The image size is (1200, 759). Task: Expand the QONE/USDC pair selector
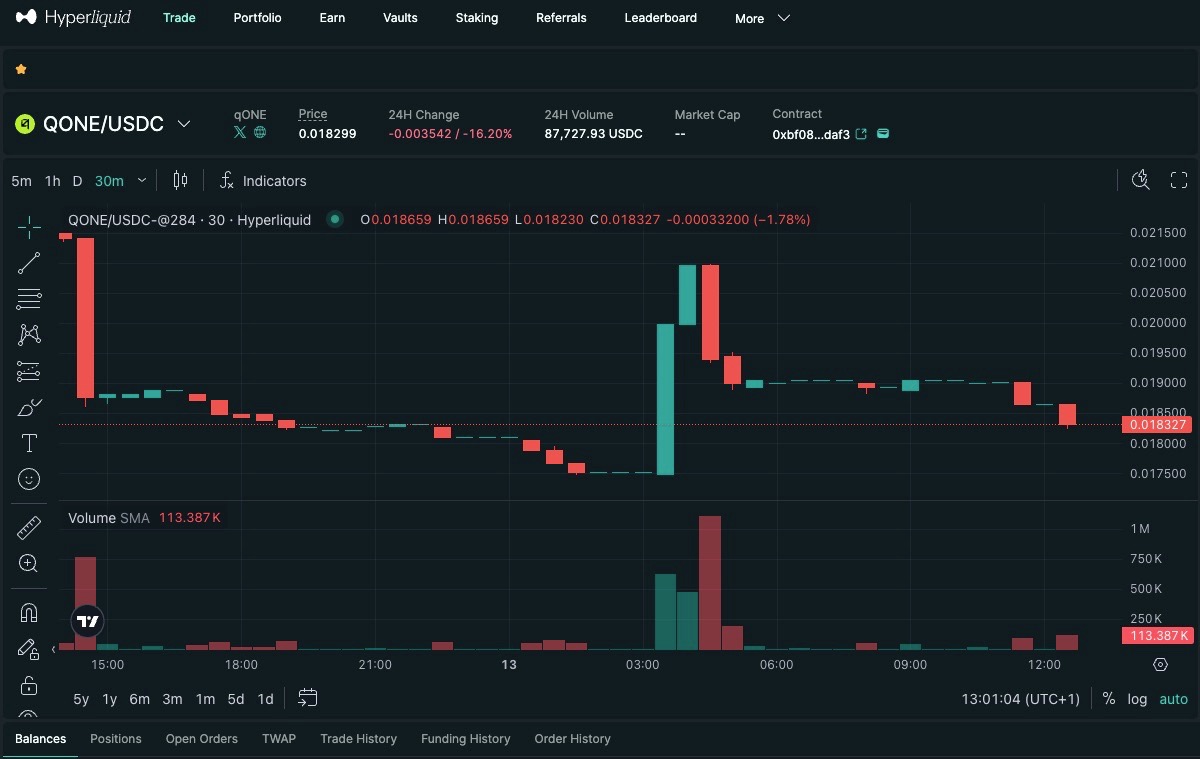tap(183, 124)
